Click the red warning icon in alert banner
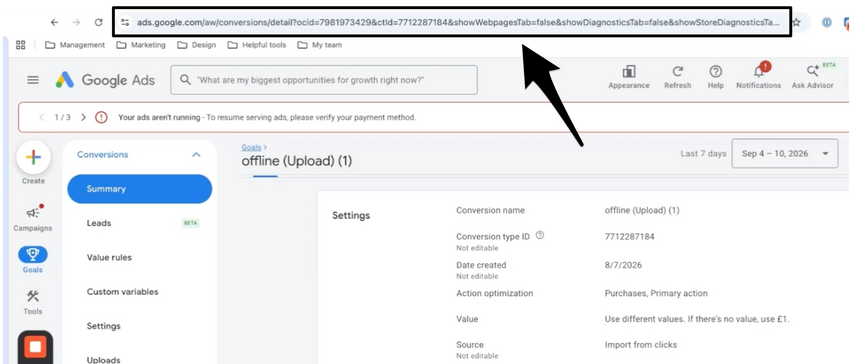850x364 pixels. pos(101,117)
